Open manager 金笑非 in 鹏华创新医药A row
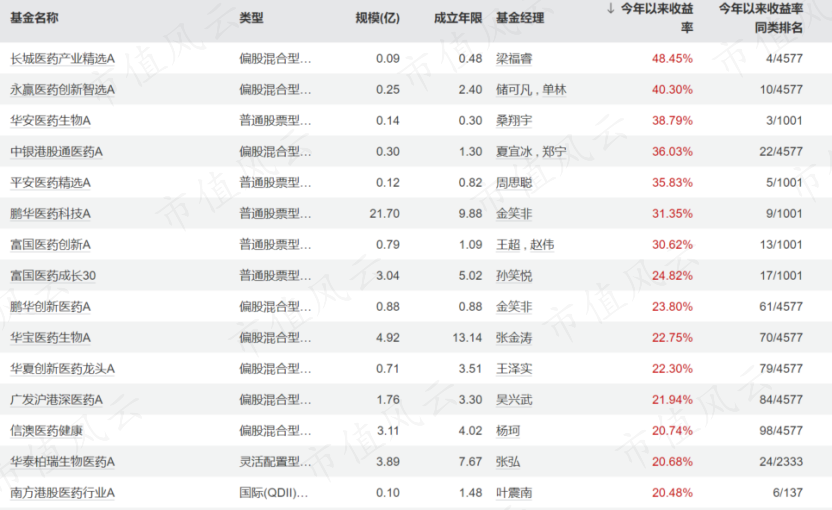Screen dimensions: 832x510 (514, 307)
